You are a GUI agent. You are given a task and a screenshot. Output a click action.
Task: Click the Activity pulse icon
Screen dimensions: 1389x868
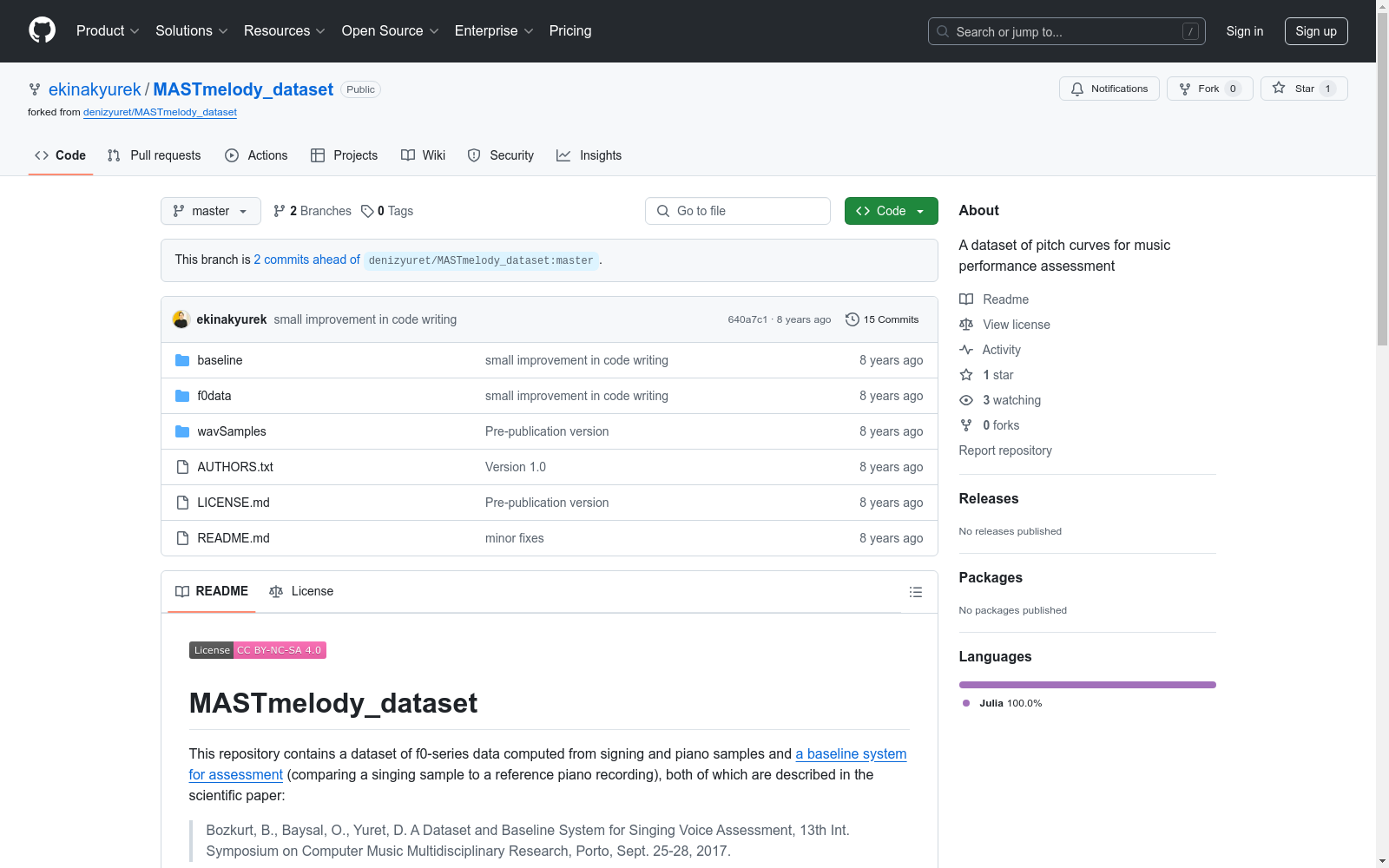coord(966,350)
